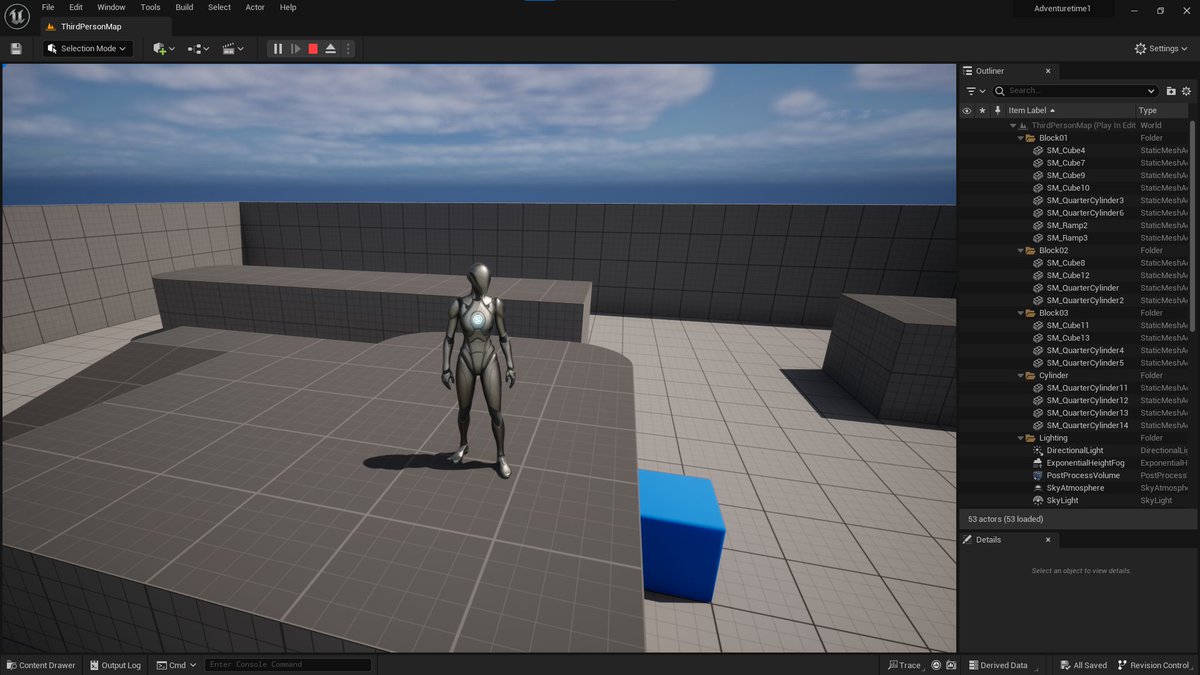The image size is (1200, 675).
Task: Click the Create Folder icon in Outliner
Action: click(1171, 90)
